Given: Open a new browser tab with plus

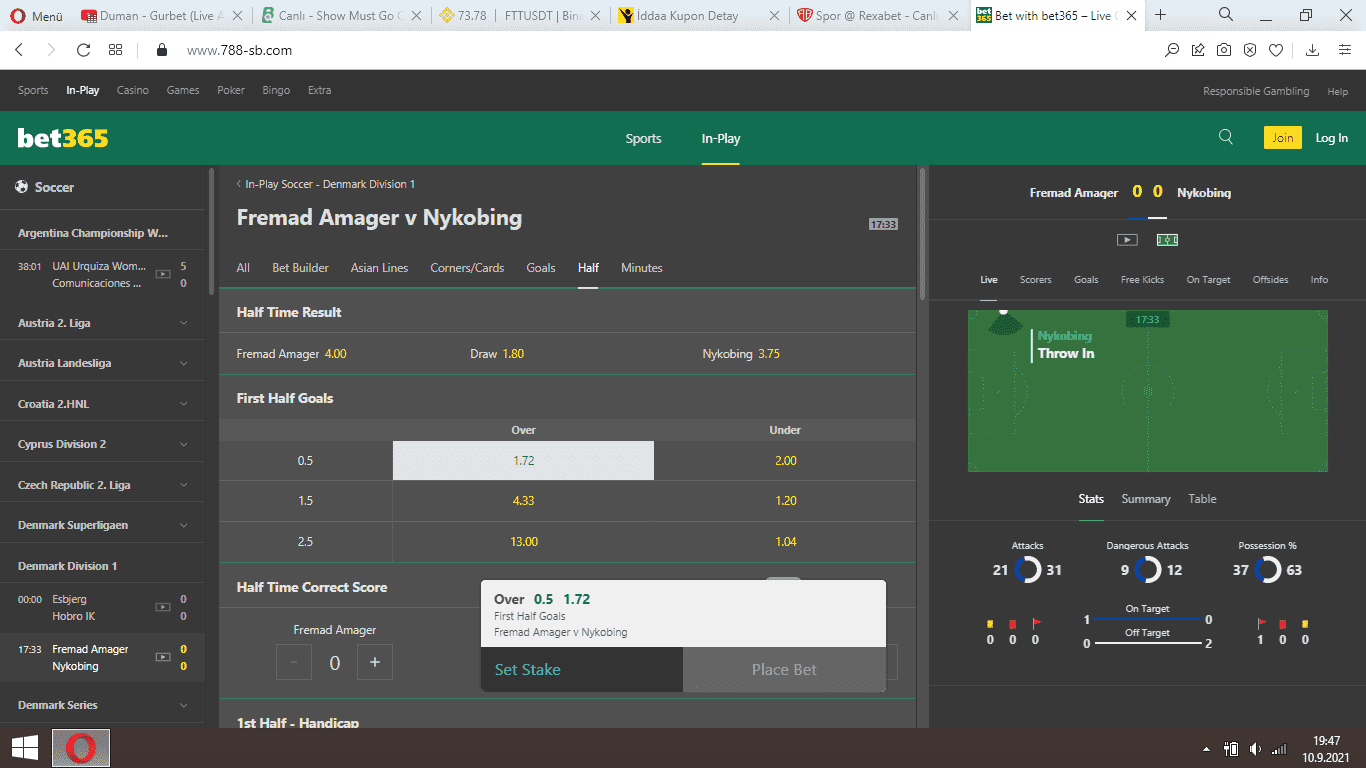Looking at the screenshot, I should point(1161,15).
